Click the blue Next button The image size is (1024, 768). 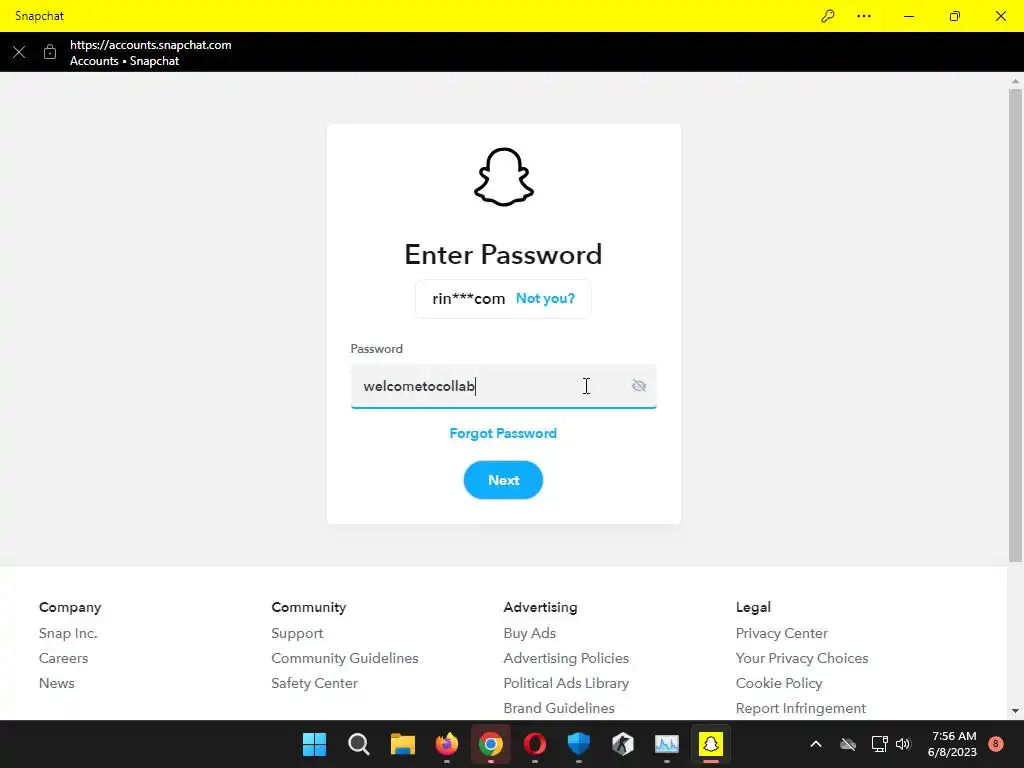(x=503, y=480)
